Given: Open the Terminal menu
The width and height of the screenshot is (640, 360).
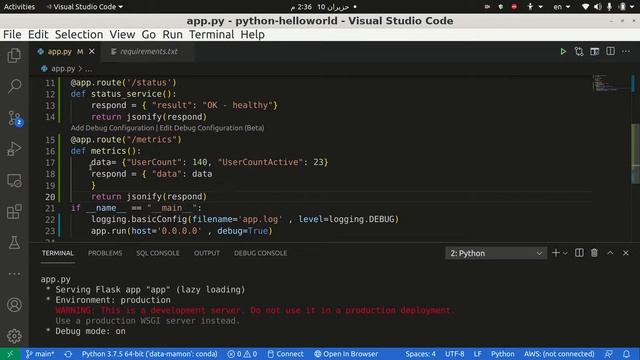Looking at the screenshot, I should [x=211, y=35].
